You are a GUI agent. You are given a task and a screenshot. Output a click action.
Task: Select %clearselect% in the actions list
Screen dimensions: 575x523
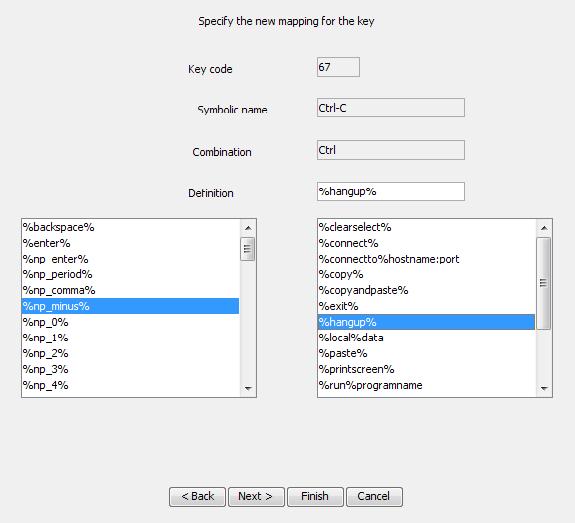pyautogui.click(x=426, y=227)
